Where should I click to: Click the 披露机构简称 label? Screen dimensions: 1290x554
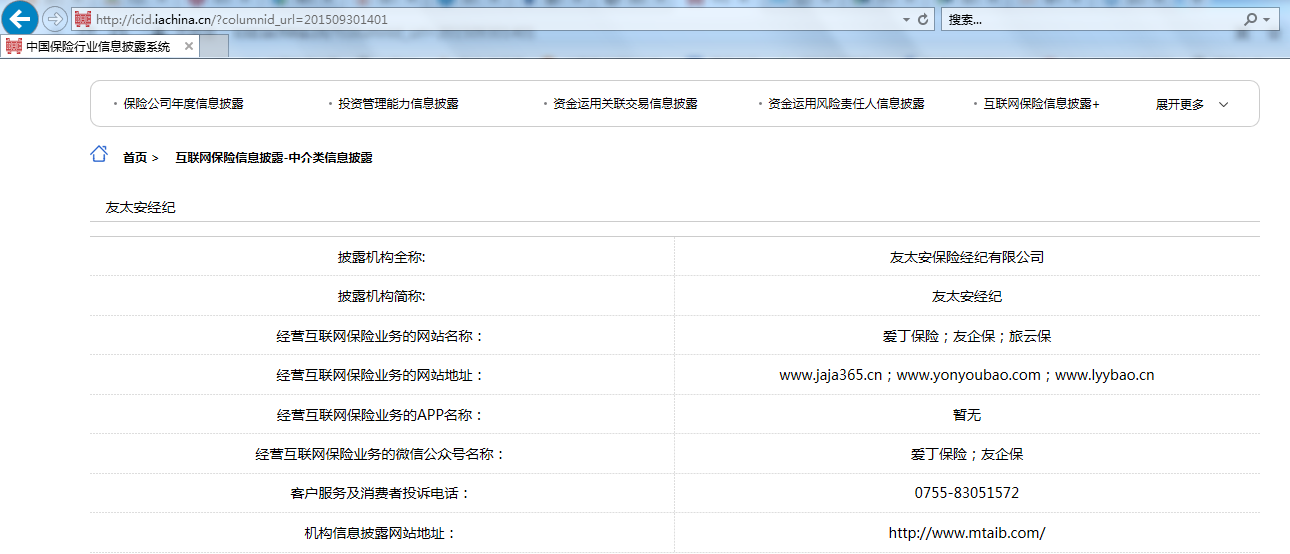(x=382, y=296)
